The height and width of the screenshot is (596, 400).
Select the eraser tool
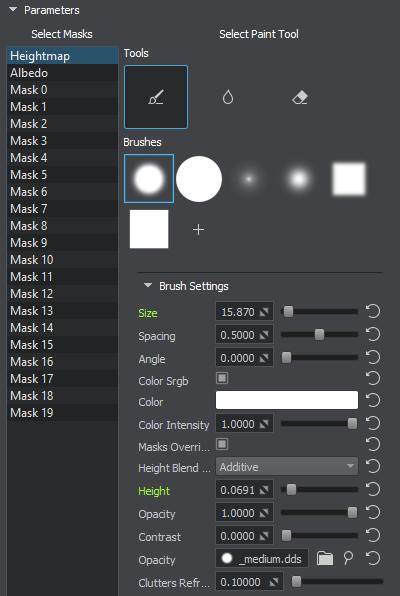tap(300, 98)
